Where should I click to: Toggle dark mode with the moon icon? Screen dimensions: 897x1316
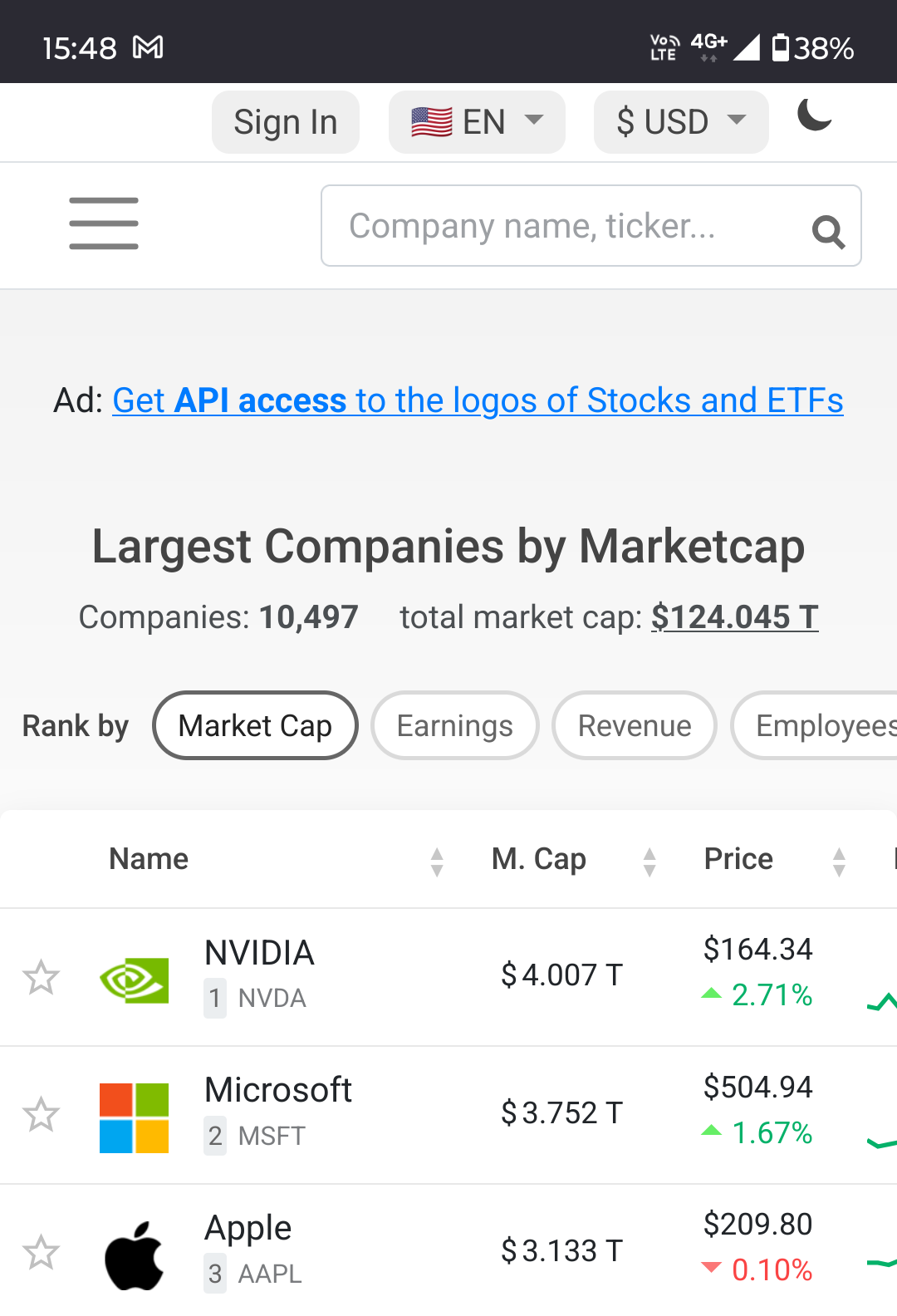pyautogui.click(x=815, y=115)
